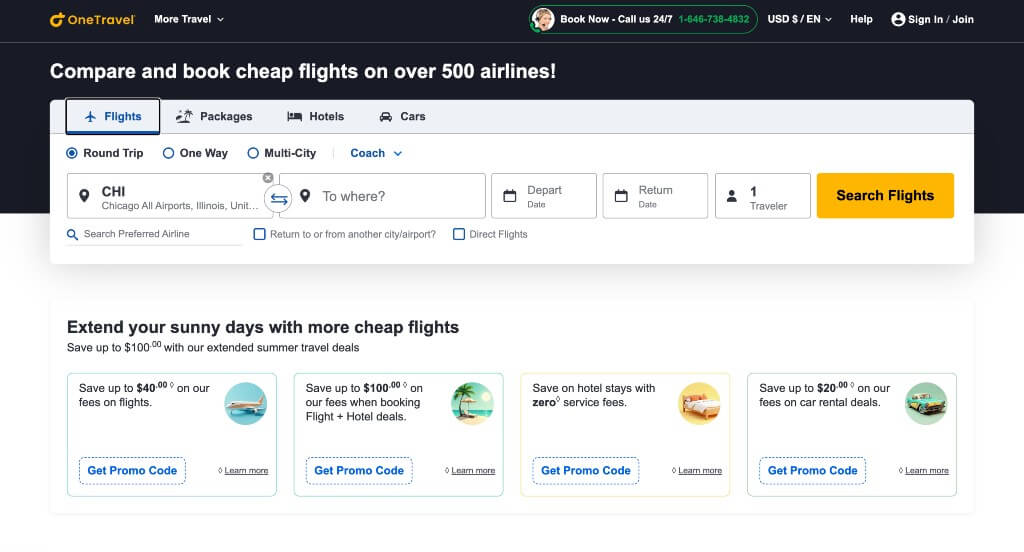Open Learn more on the Flight + Hotel card
This screenshot has width=1024, height=552.
pos(473,470)
